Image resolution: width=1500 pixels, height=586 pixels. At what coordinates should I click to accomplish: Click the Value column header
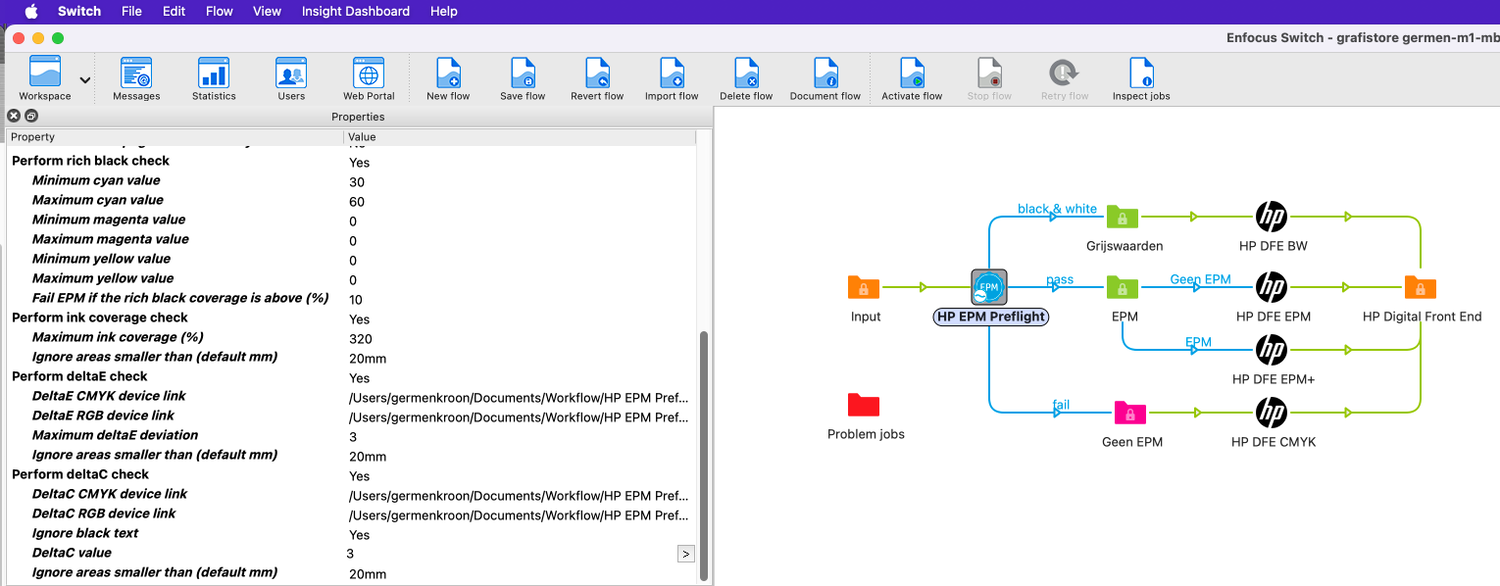point(520,137)
